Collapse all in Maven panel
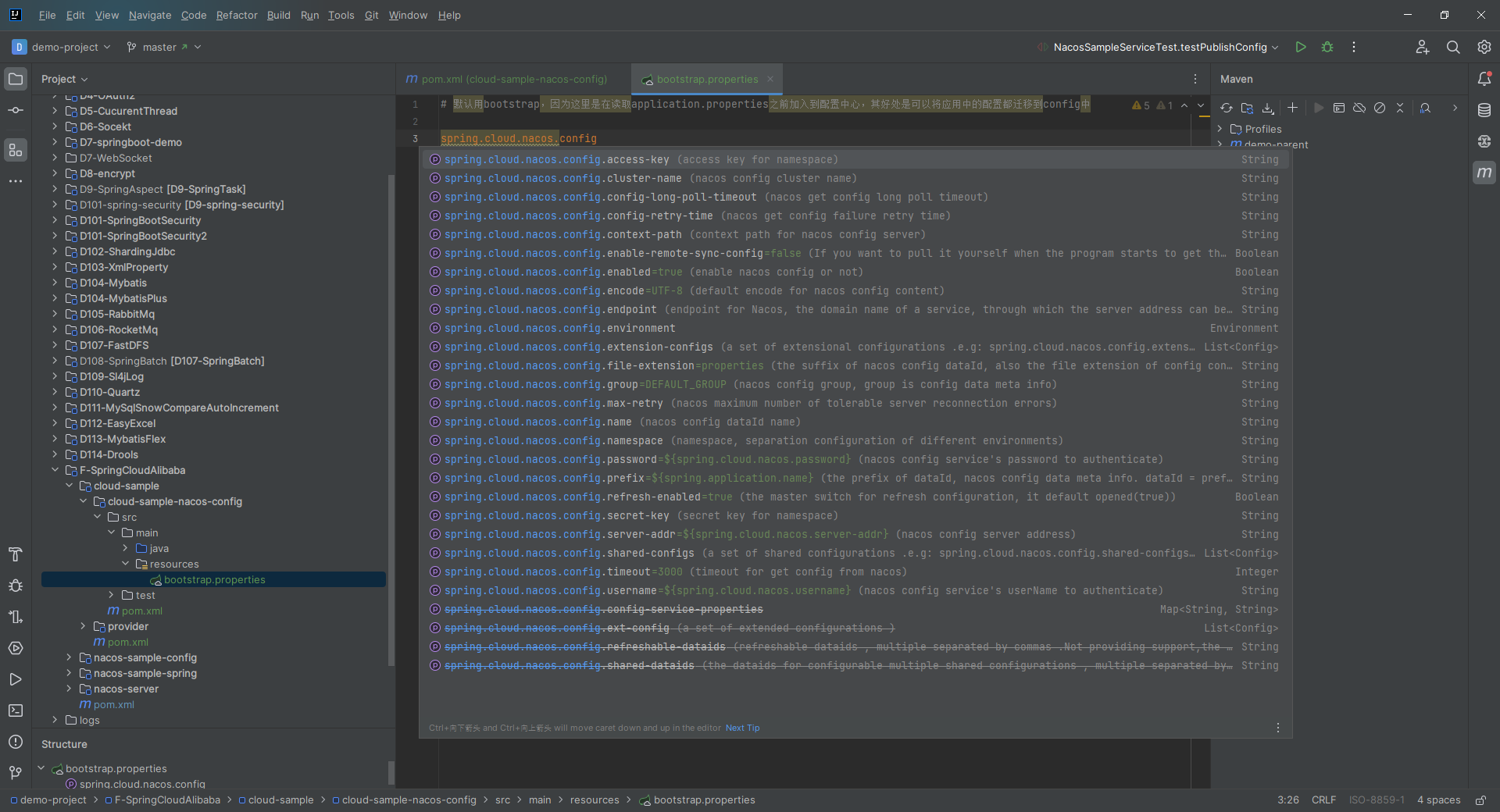This screenshot has width=1500, height=812. pyautogui.click(x=1400, y=108)
